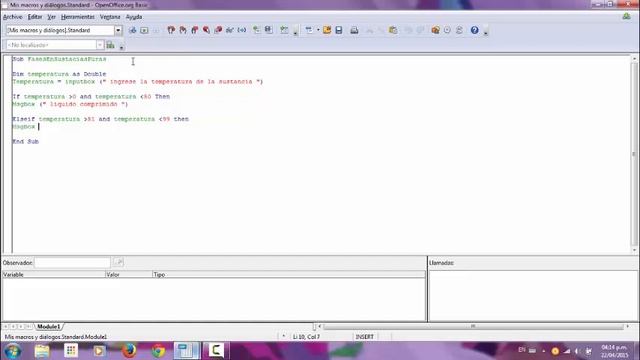Open the Archivo menu
This screenshot has height=360, width=640.
point(13,17)
